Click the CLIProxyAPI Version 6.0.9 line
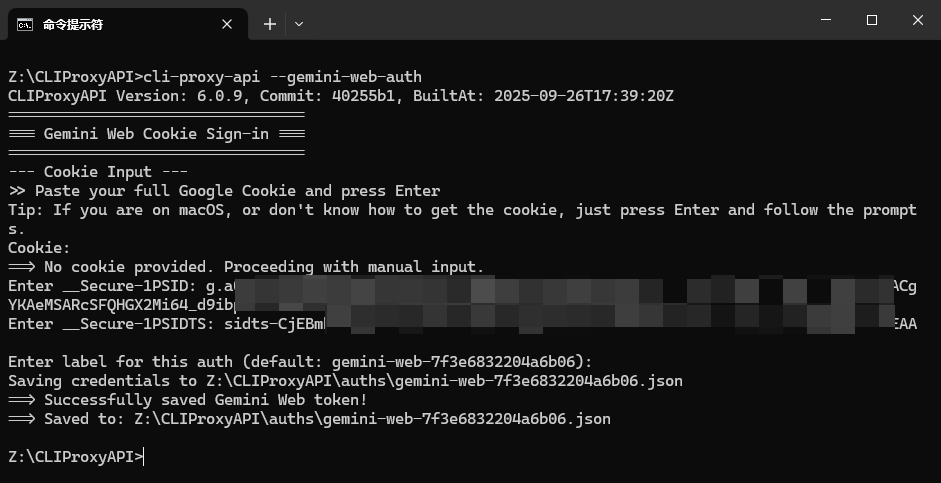The width and height of the screenshot is (941, 483). (x=341, y=96)
